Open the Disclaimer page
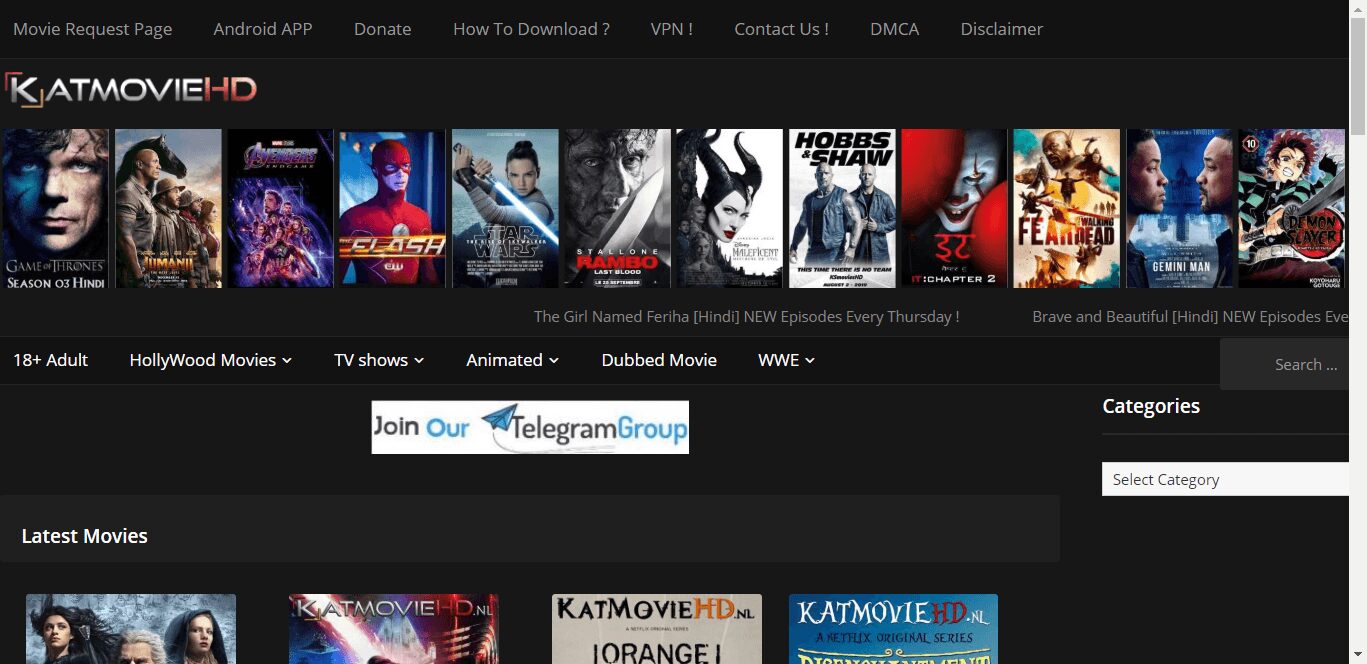Image resolution: width=1367 pixels, height=664 pixels. click(1001, 29)
